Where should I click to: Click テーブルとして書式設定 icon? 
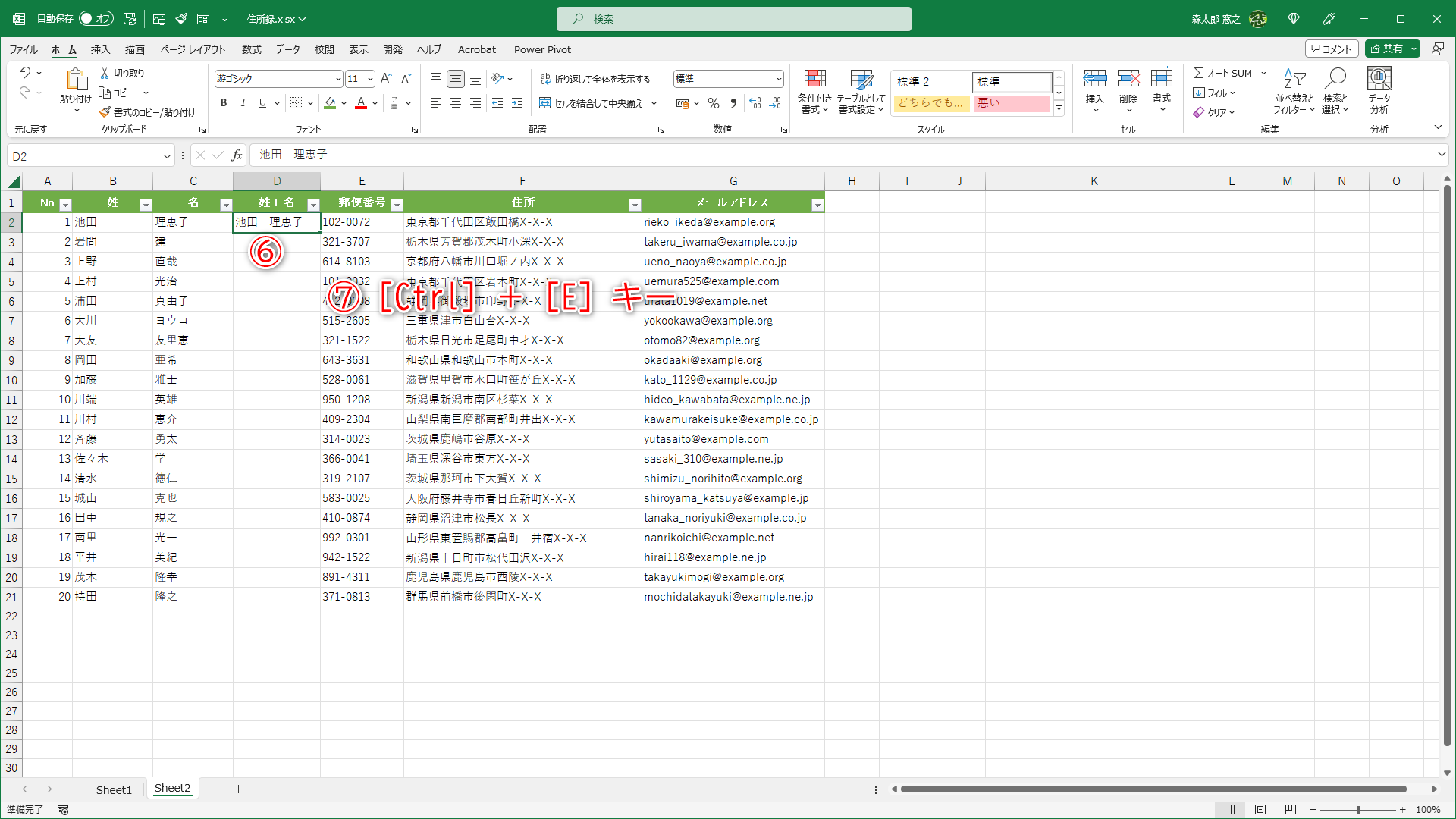[x=861, y=91]
